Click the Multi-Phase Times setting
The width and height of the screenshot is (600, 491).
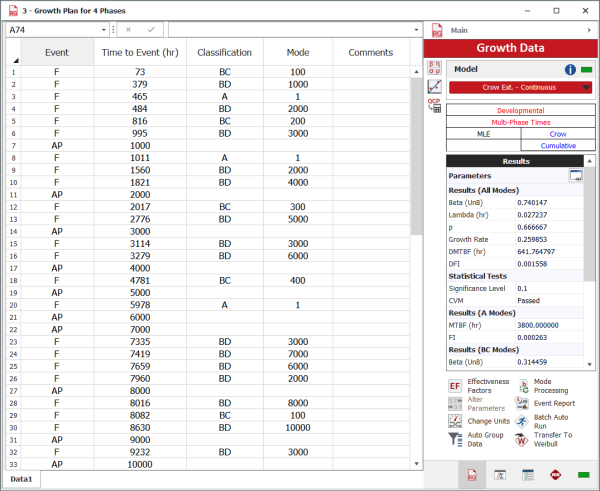[520, 121]
